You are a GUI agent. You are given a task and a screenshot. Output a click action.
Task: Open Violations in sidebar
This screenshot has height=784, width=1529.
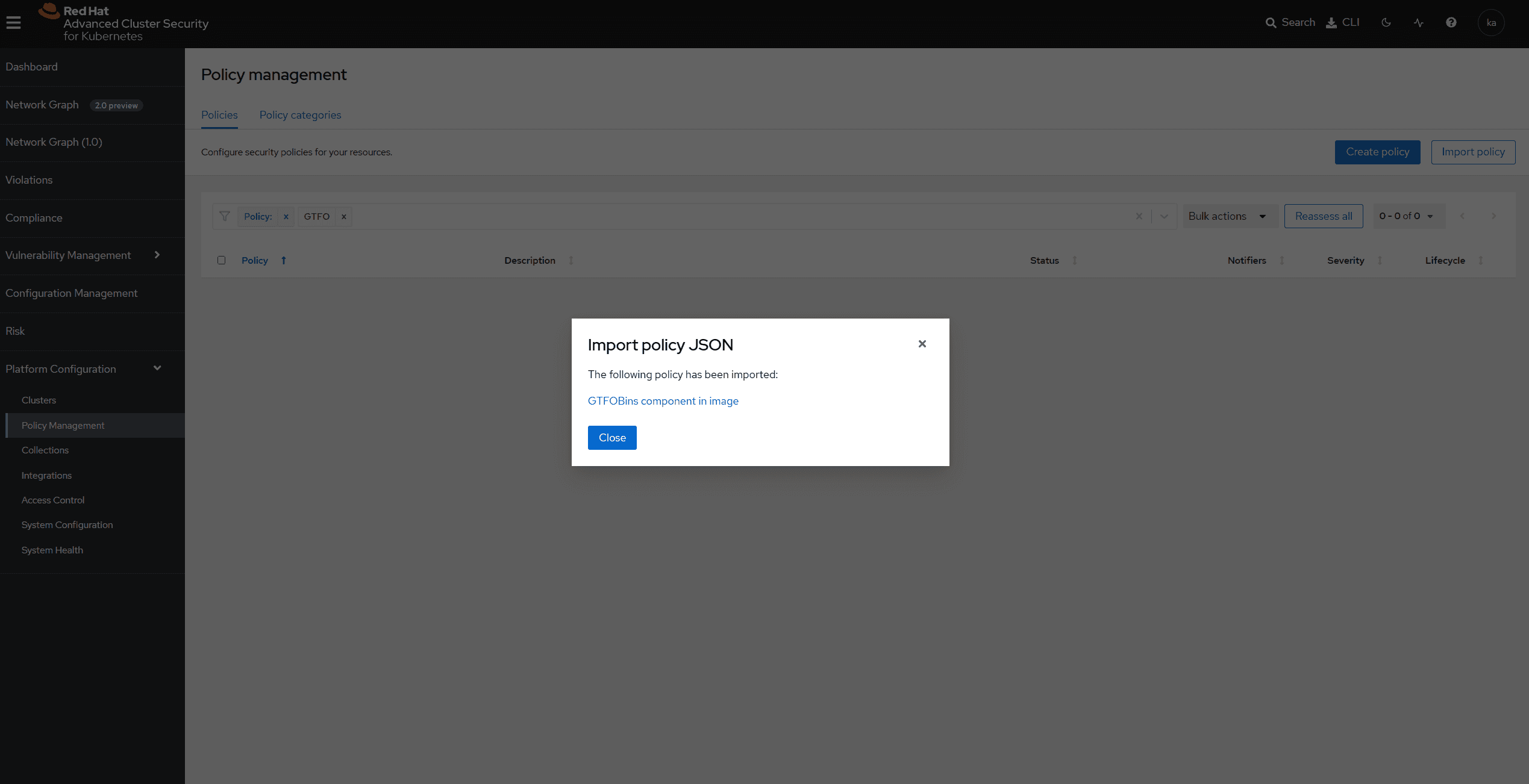pyautogui.click(x=92, y=180)
